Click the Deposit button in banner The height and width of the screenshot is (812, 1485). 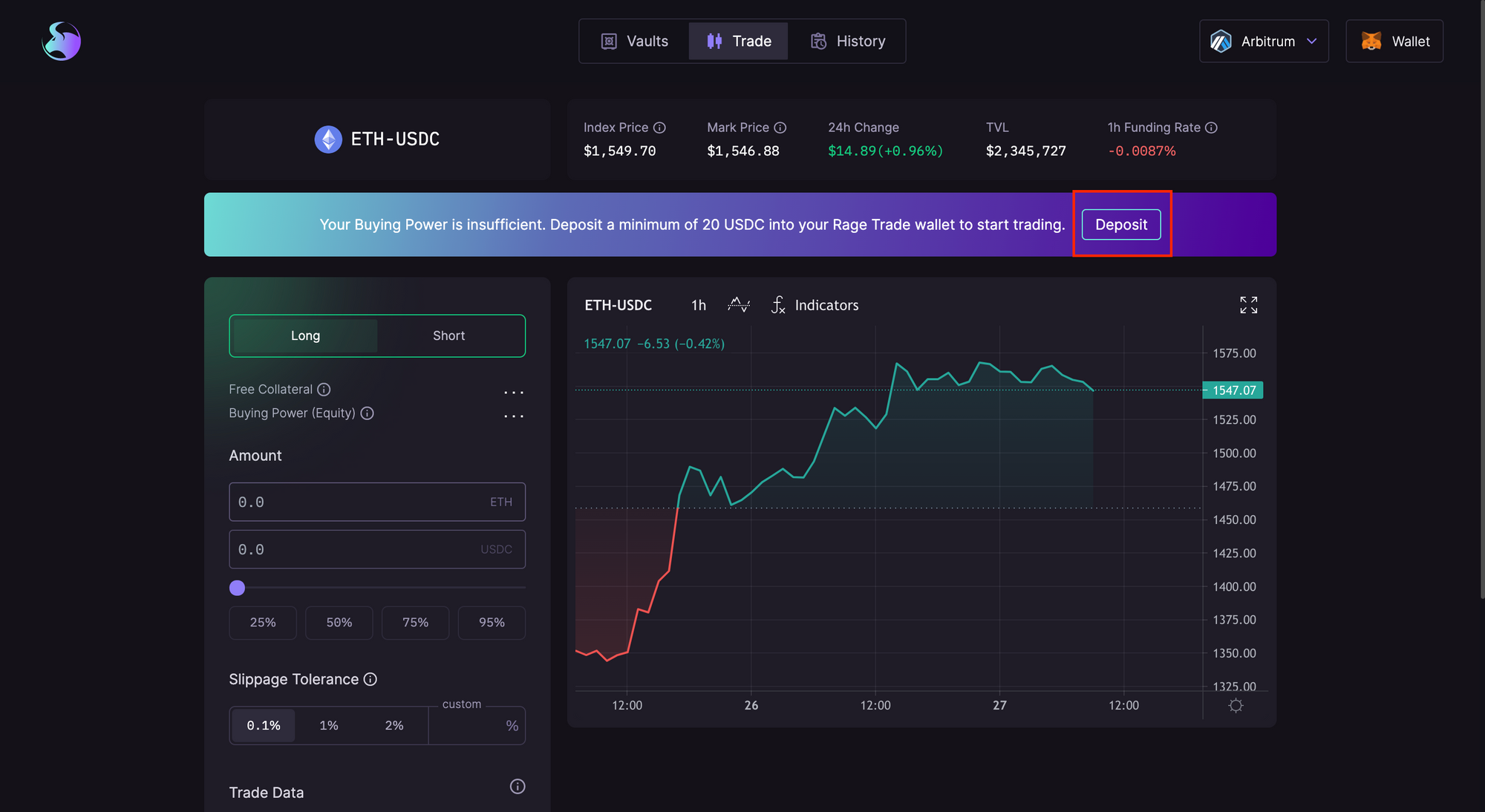coord(1121,225)
